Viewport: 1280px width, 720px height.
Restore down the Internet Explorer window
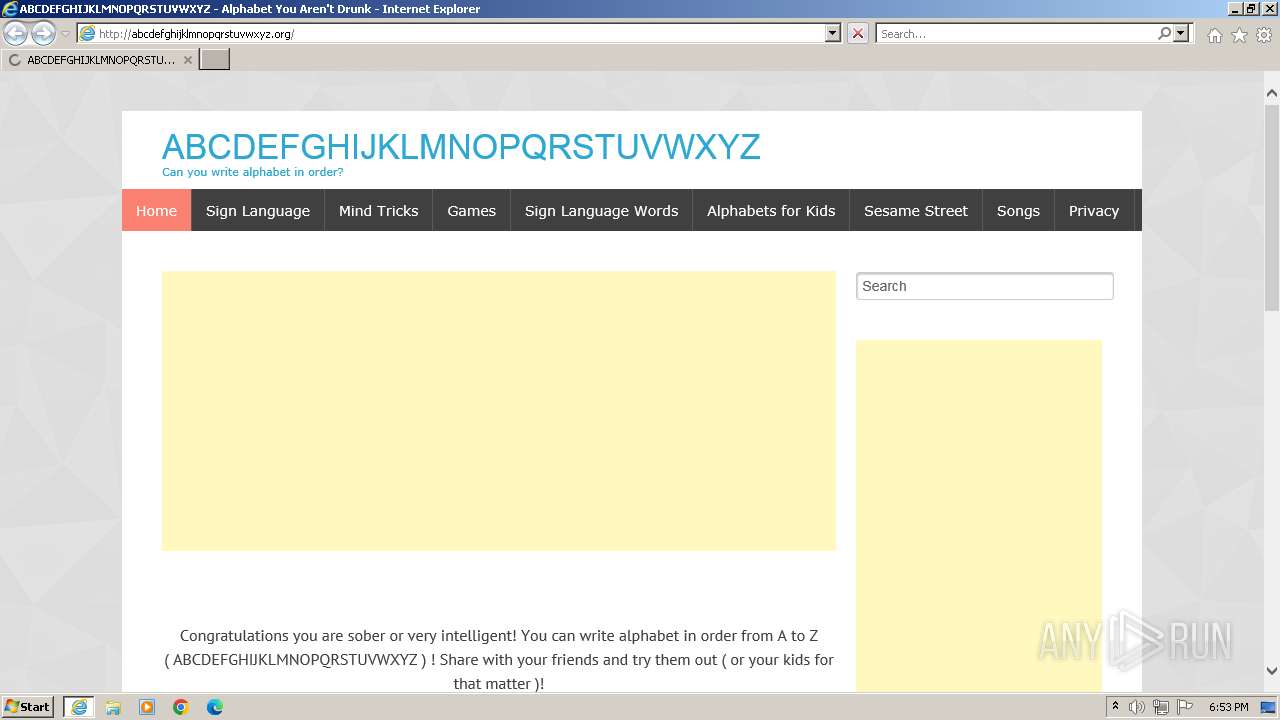pyautogui.click(x=1251, y=9)
